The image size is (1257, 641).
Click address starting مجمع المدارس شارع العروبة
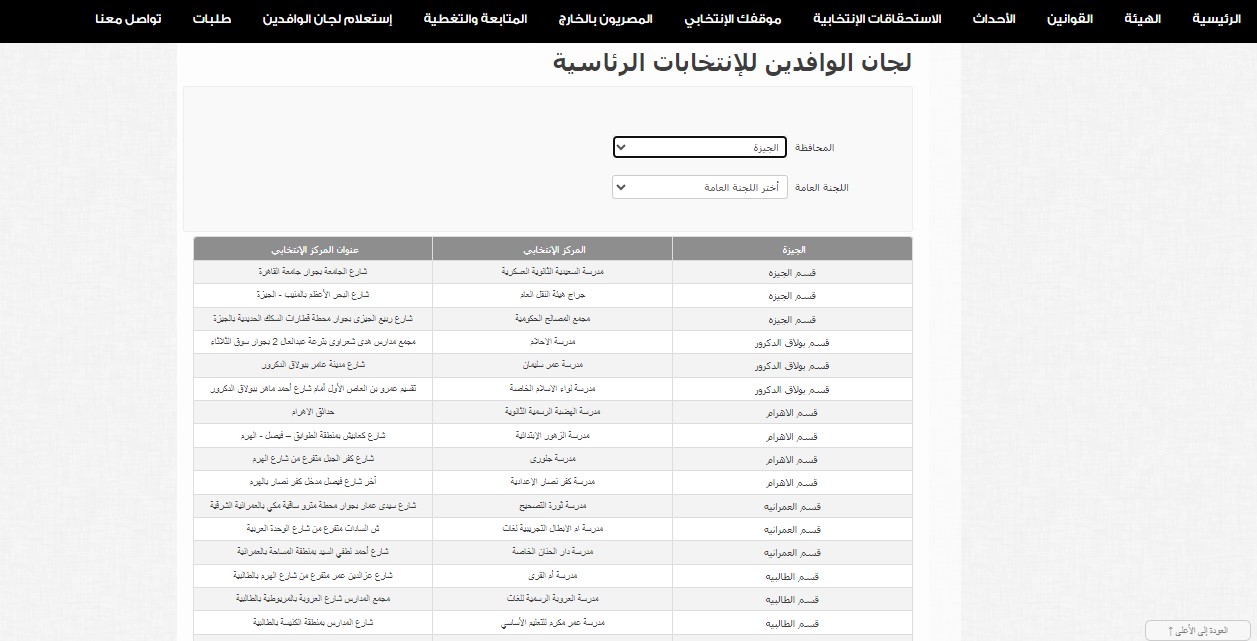[313, 599]
